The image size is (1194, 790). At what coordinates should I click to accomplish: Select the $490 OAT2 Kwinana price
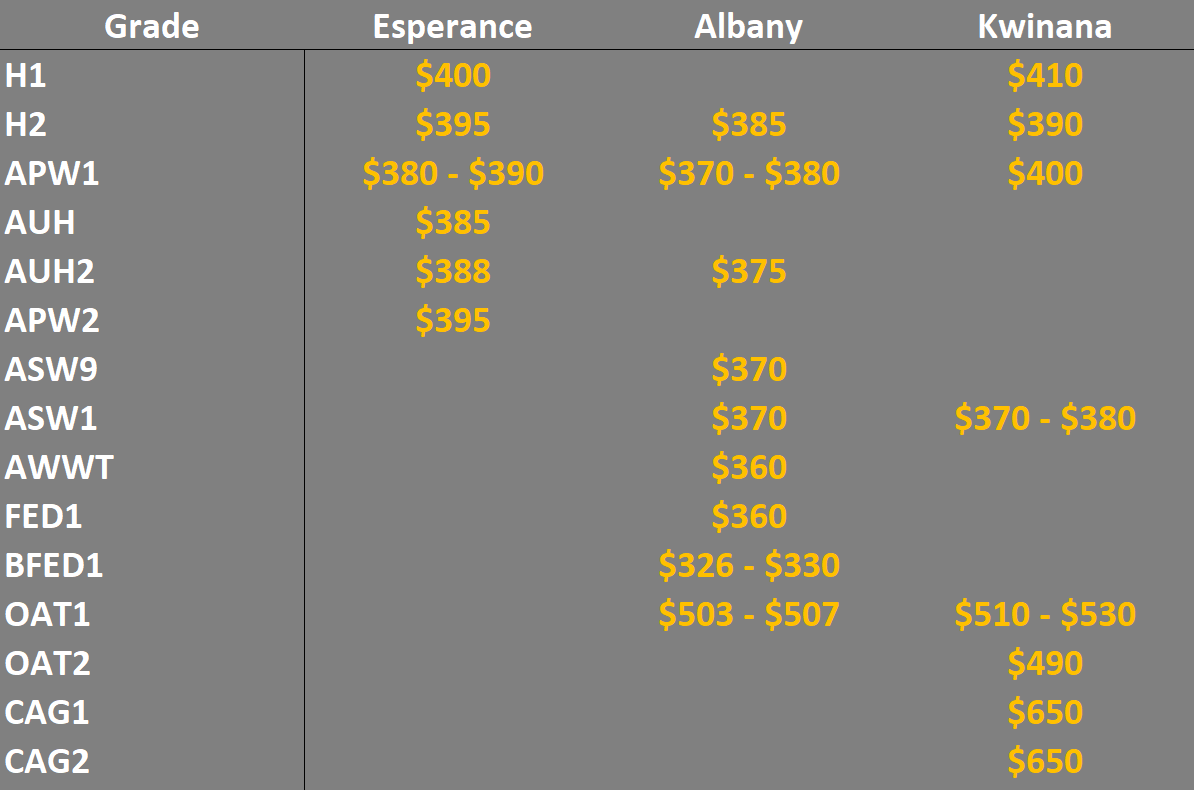[1045, 664]
